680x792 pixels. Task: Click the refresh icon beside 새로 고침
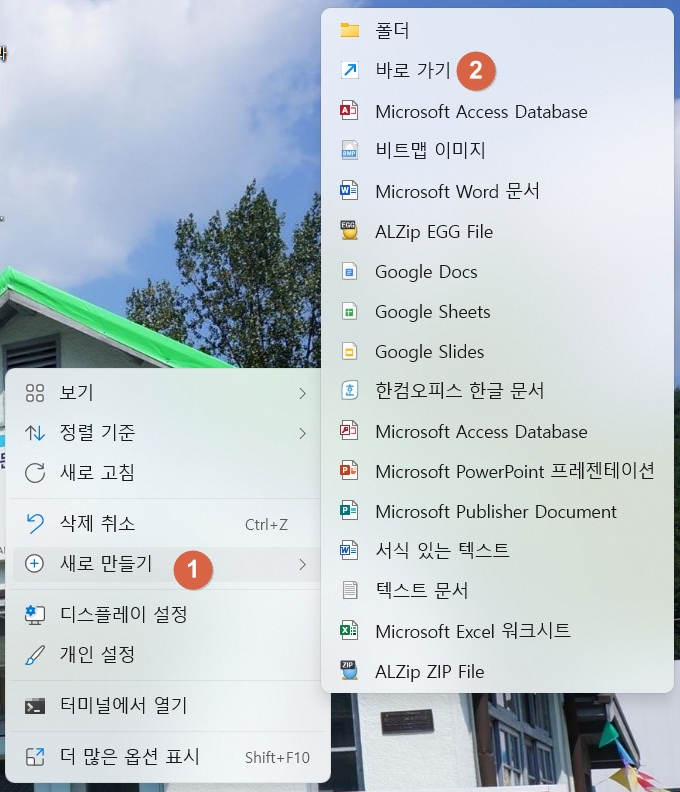click(35, 473)
